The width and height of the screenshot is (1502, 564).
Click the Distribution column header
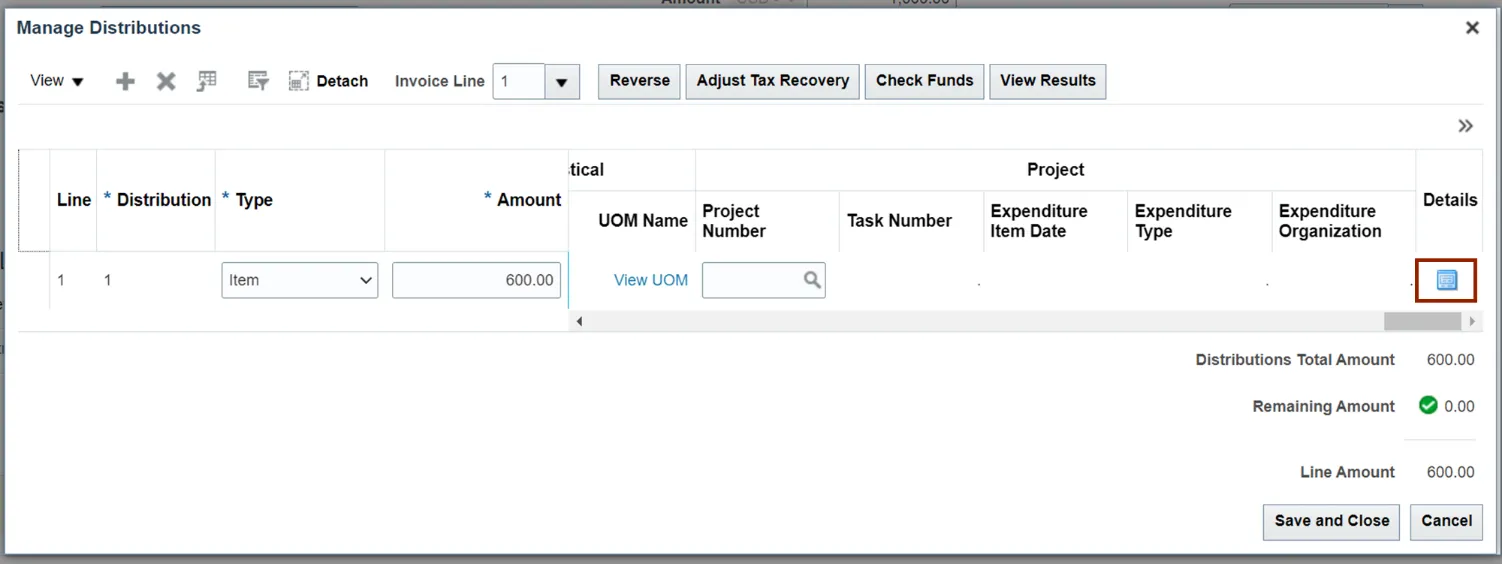(156, 200)
